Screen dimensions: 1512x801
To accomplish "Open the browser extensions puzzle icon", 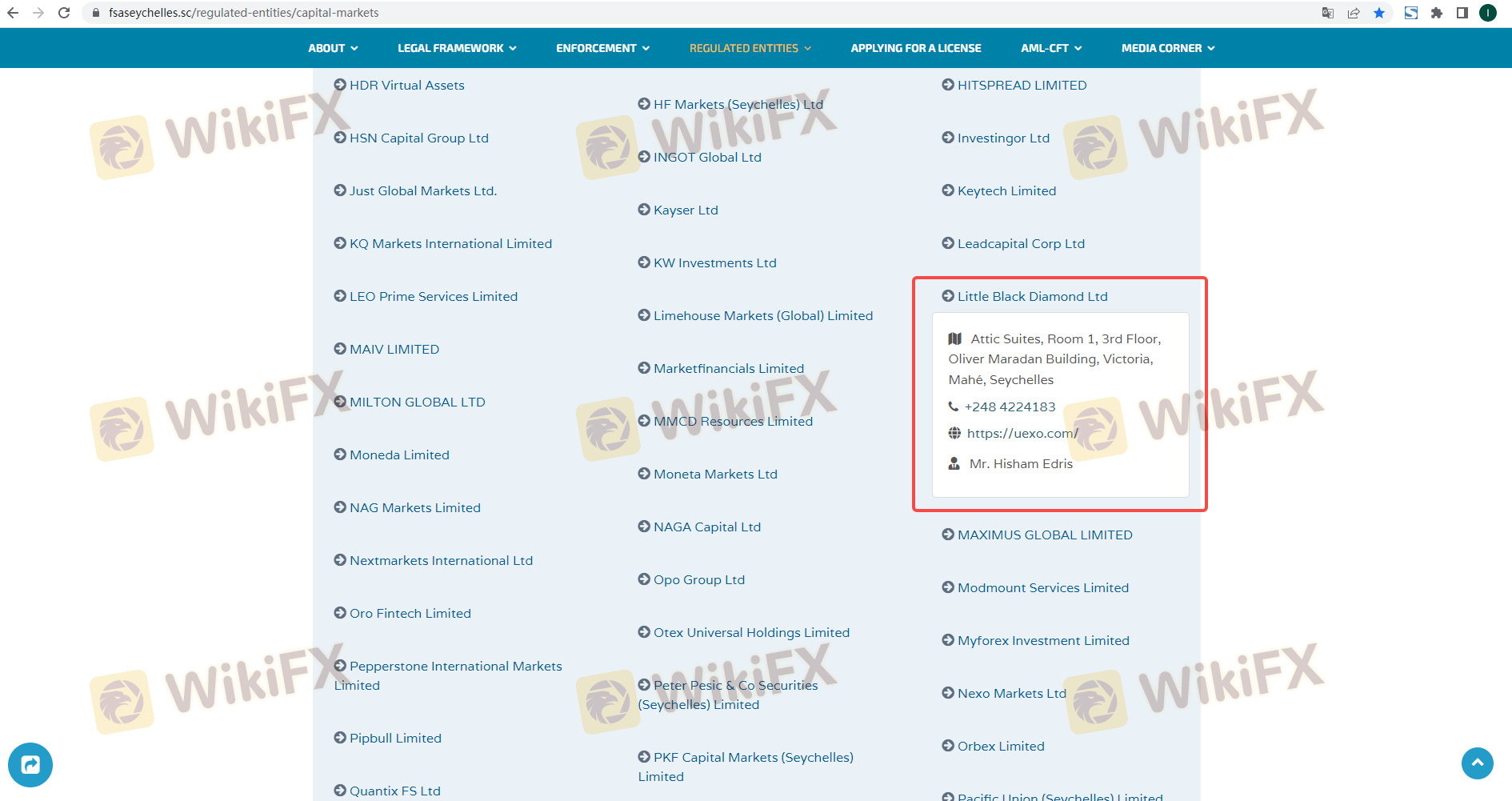I will point(1437,13).
